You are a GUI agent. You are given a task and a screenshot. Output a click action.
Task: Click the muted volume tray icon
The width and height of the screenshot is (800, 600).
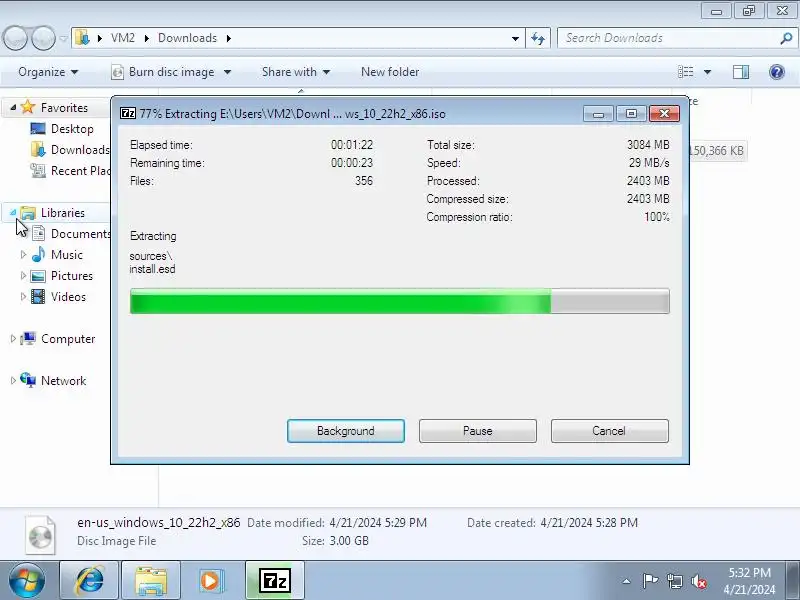699,581
